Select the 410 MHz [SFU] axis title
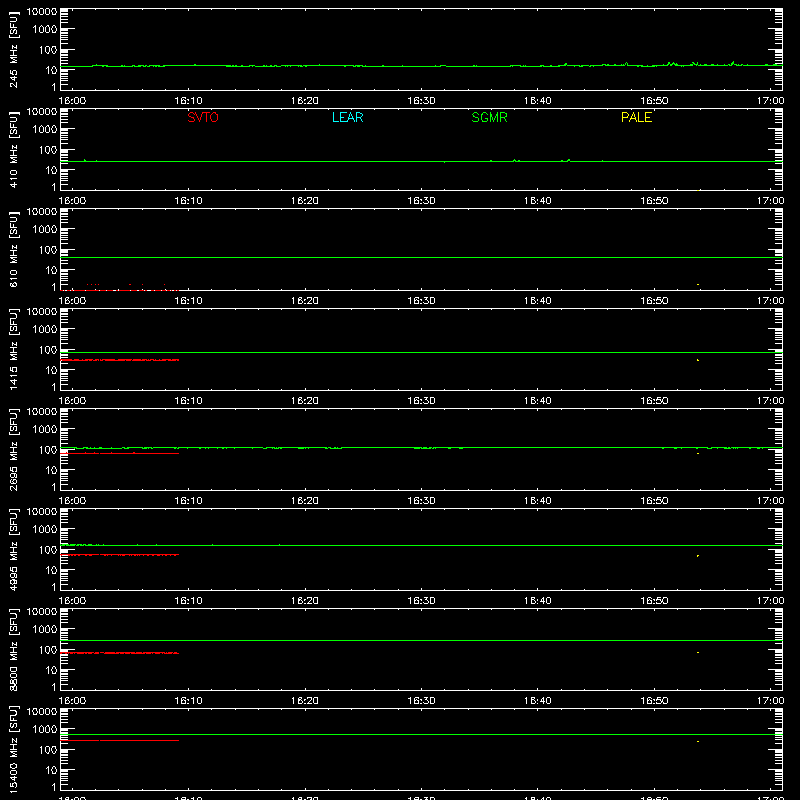Viewport: 800px width, 800px height. [x=13, y=149]
